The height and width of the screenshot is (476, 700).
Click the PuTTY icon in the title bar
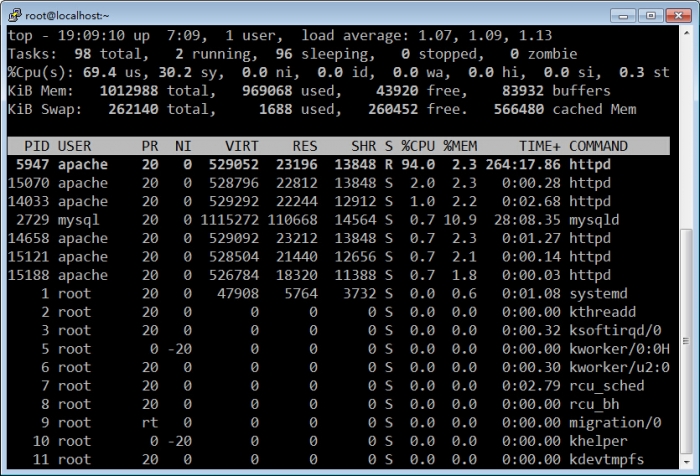[x=15, y=15]
